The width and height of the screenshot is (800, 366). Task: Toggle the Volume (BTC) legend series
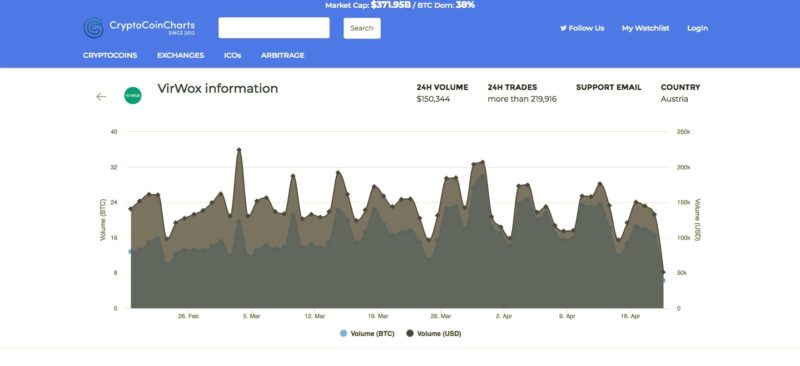(367, 333)
